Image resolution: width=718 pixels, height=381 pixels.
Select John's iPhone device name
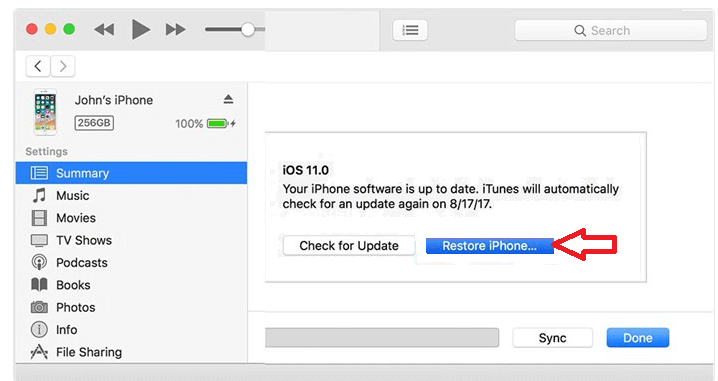[114, 100]
